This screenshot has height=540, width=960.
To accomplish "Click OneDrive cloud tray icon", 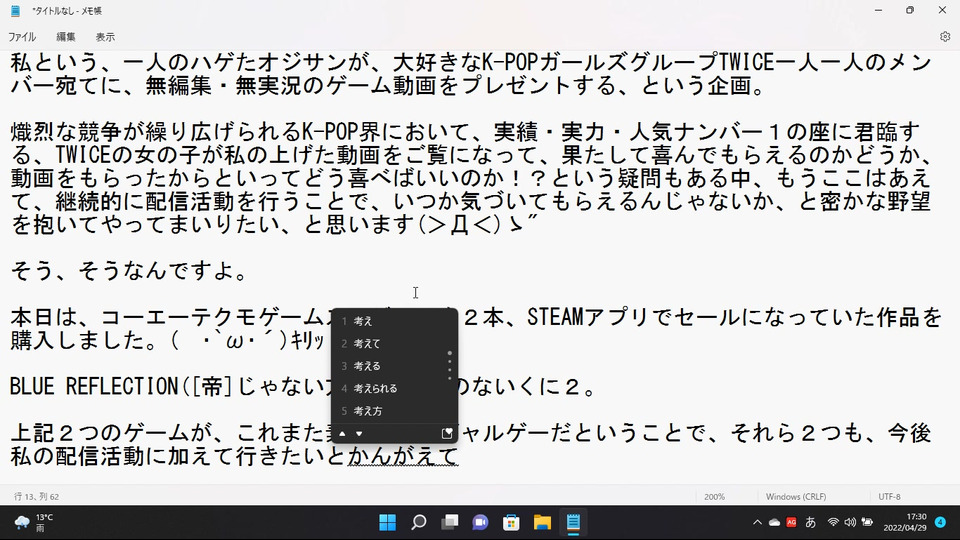I will (774, 522).
